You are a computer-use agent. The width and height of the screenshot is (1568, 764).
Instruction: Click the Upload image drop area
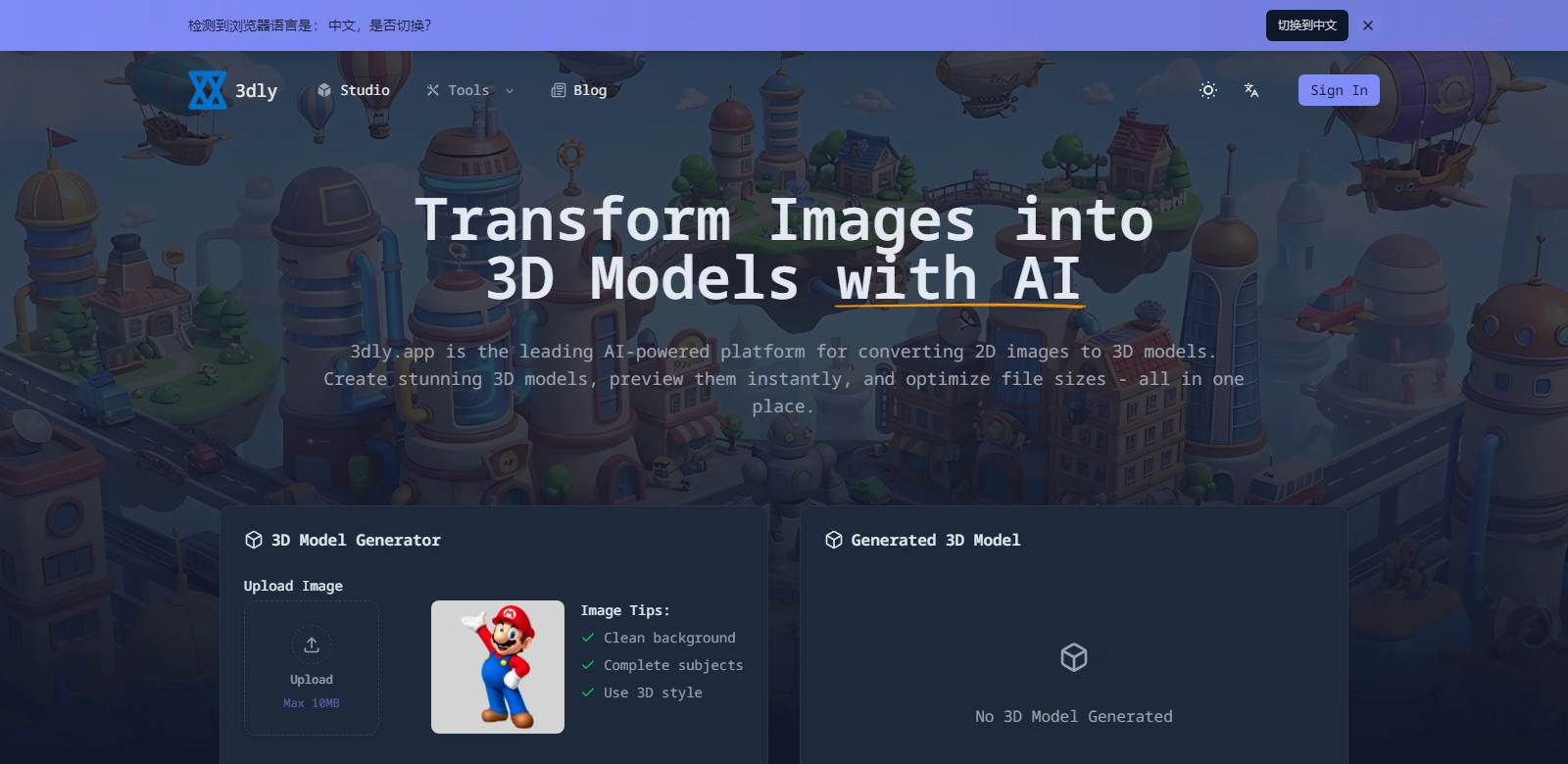pos(312,668)
